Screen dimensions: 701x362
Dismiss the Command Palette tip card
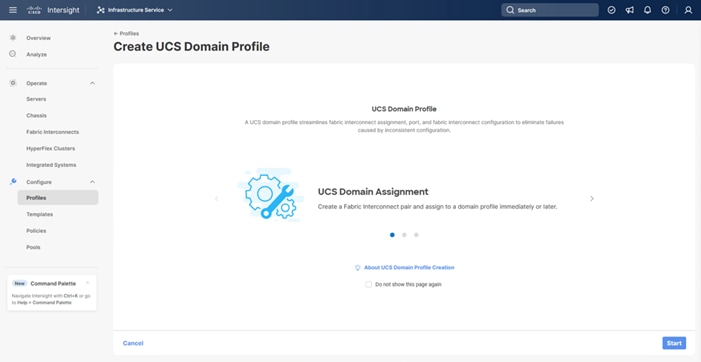(x=88, y=282)
